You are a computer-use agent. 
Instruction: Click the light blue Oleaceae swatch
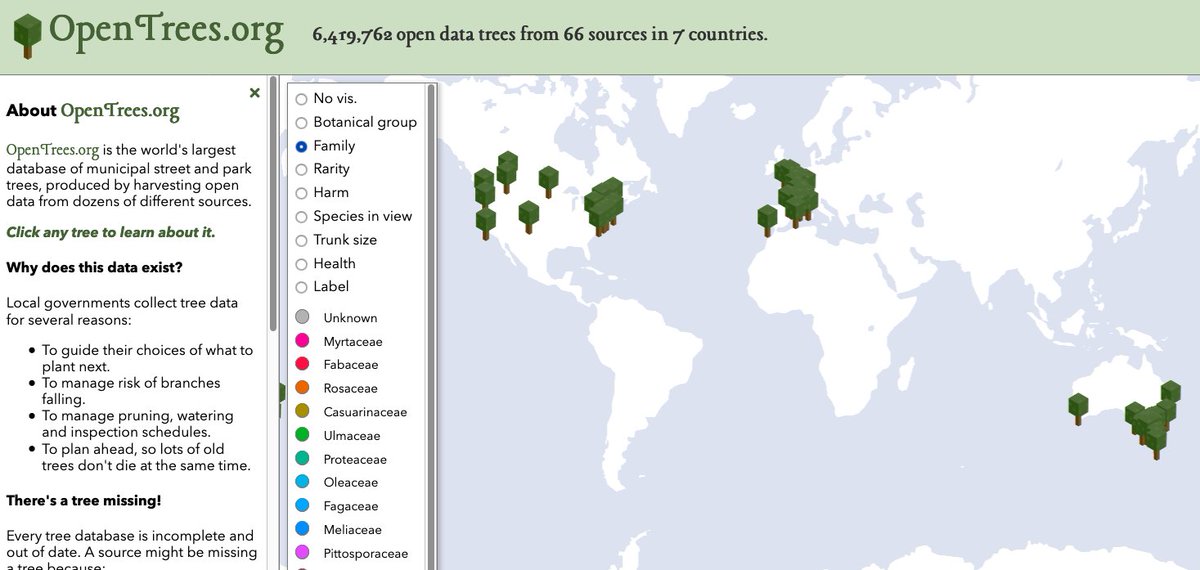(303, 482)
